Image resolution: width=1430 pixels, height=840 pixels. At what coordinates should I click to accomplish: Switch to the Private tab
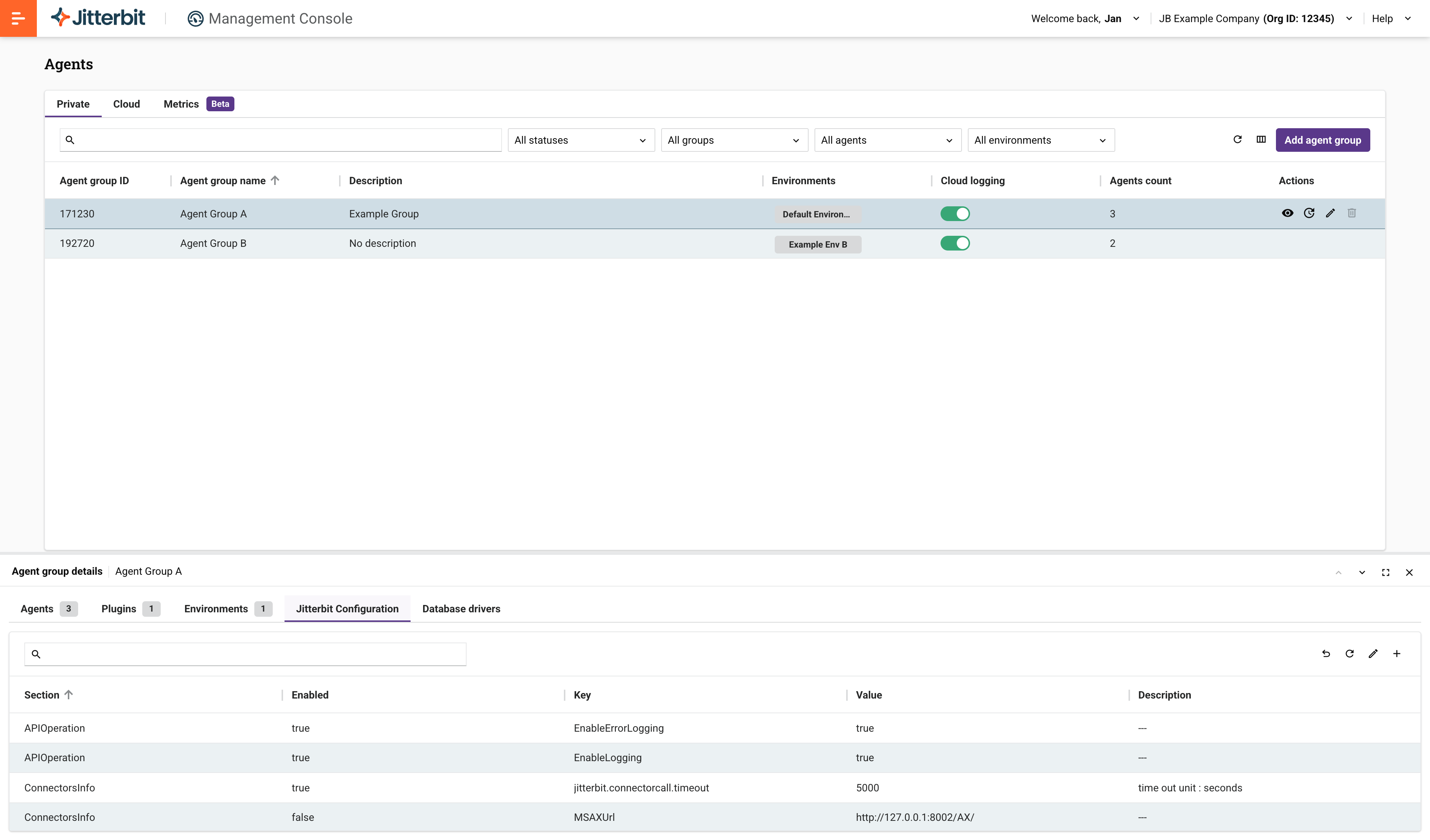pos(73,104)
